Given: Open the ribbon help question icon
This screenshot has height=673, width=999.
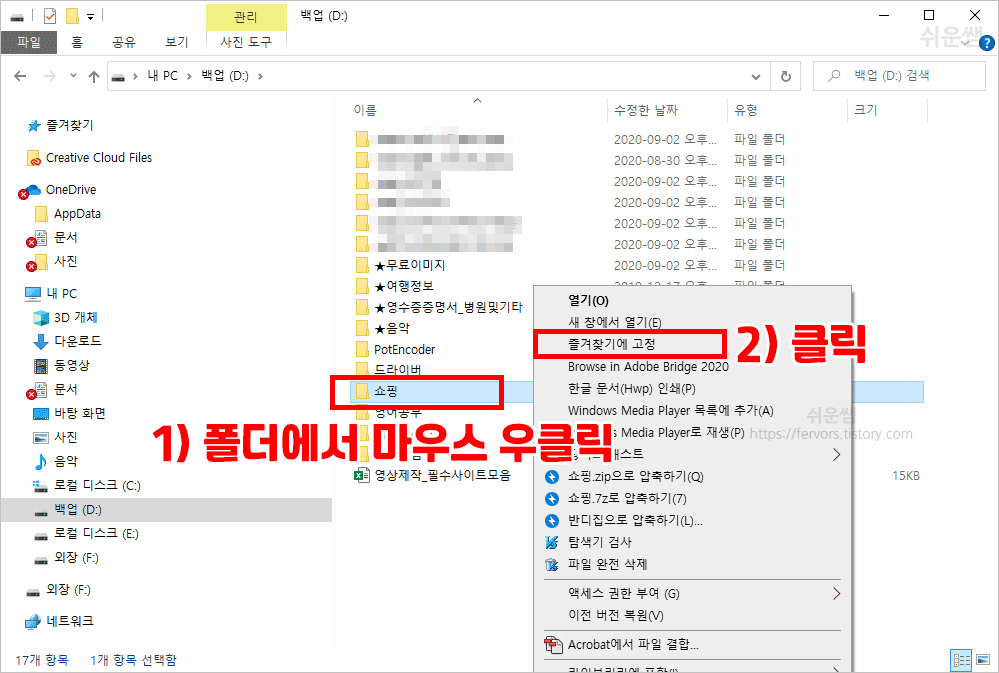Looking at the screenshot, I should pos(986,43).
